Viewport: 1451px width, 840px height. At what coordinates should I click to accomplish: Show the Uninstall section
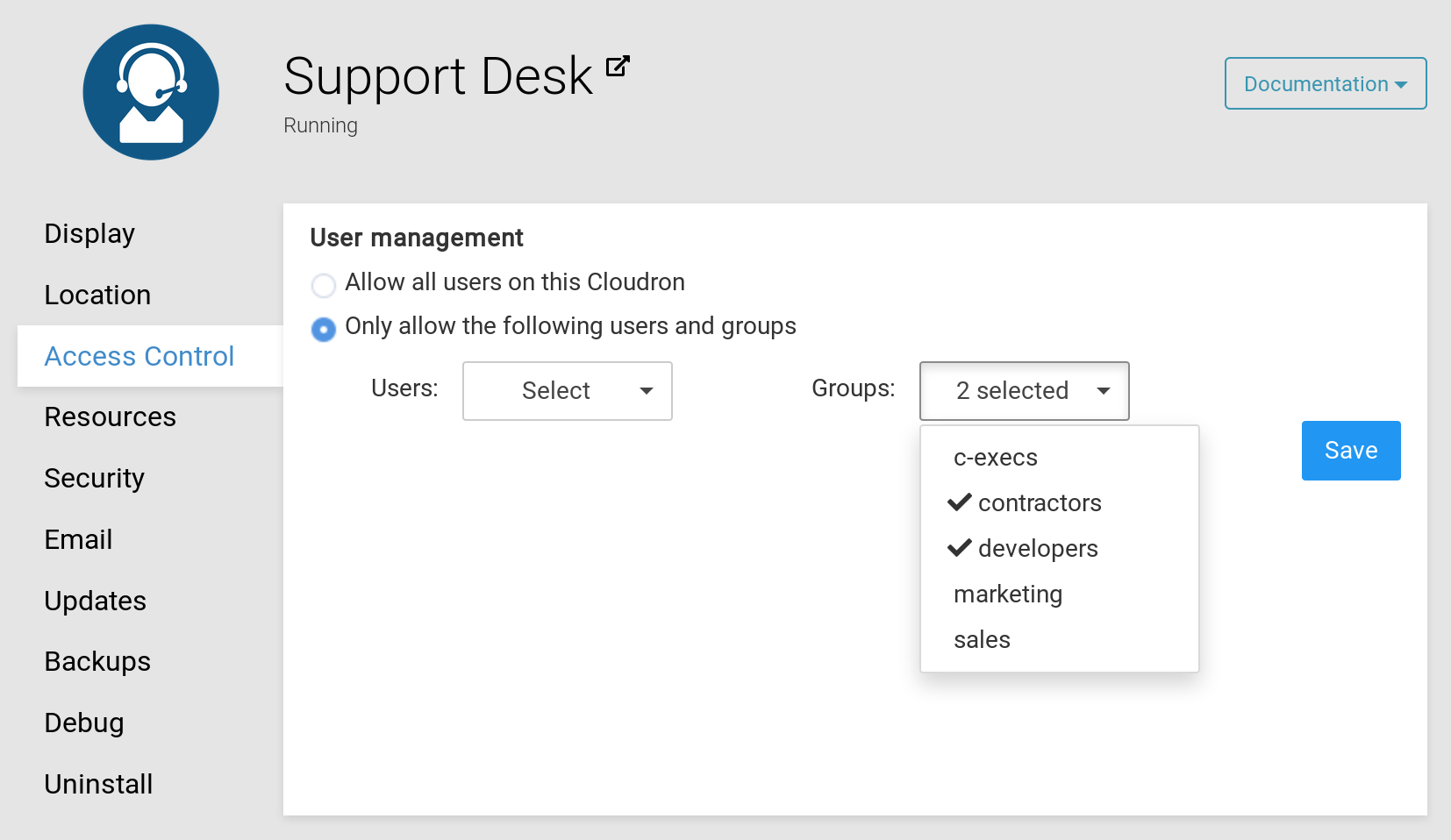98,784
